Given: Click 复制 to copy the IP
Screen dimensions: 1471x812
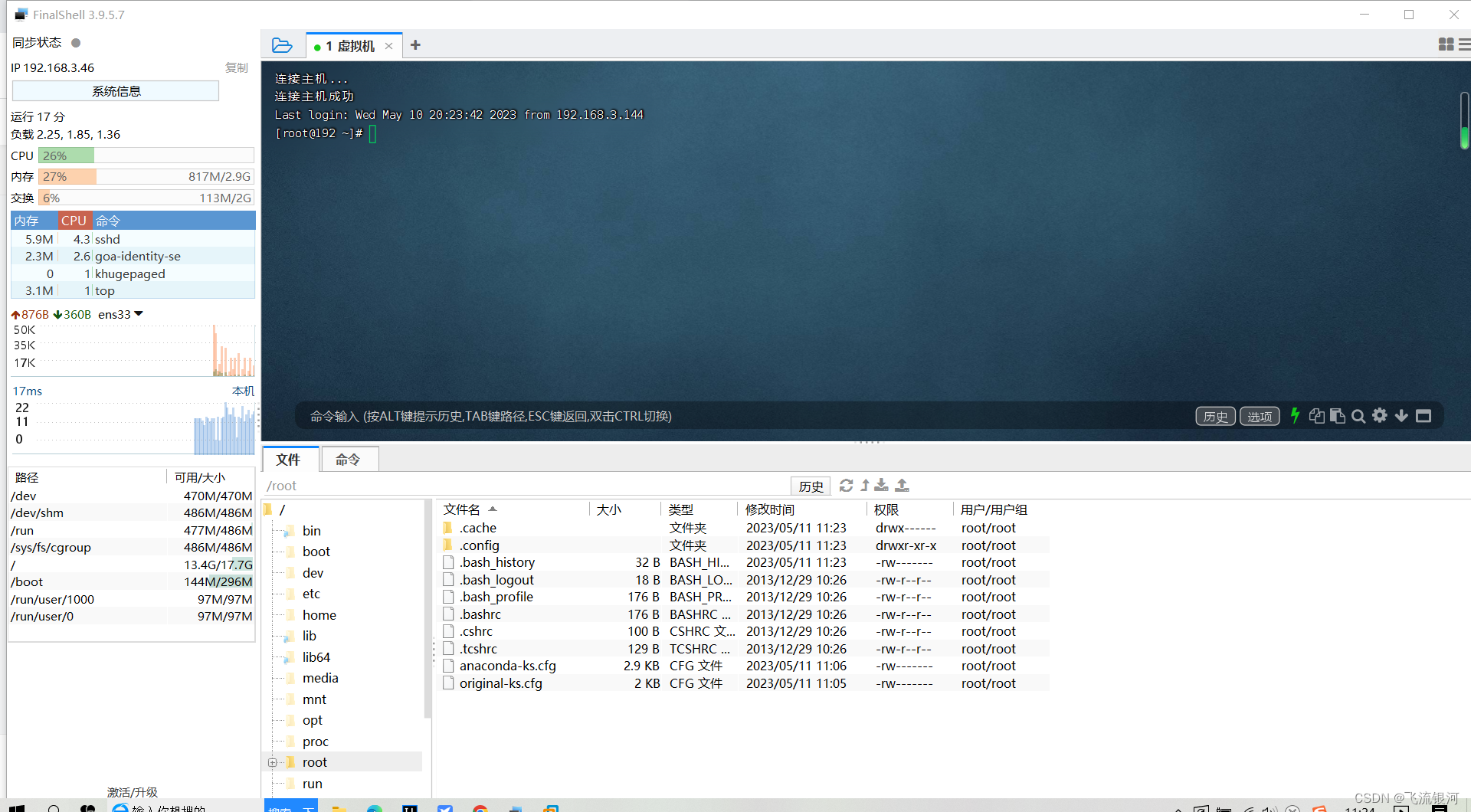Looking at the screenshot, I should click(236, 67).
